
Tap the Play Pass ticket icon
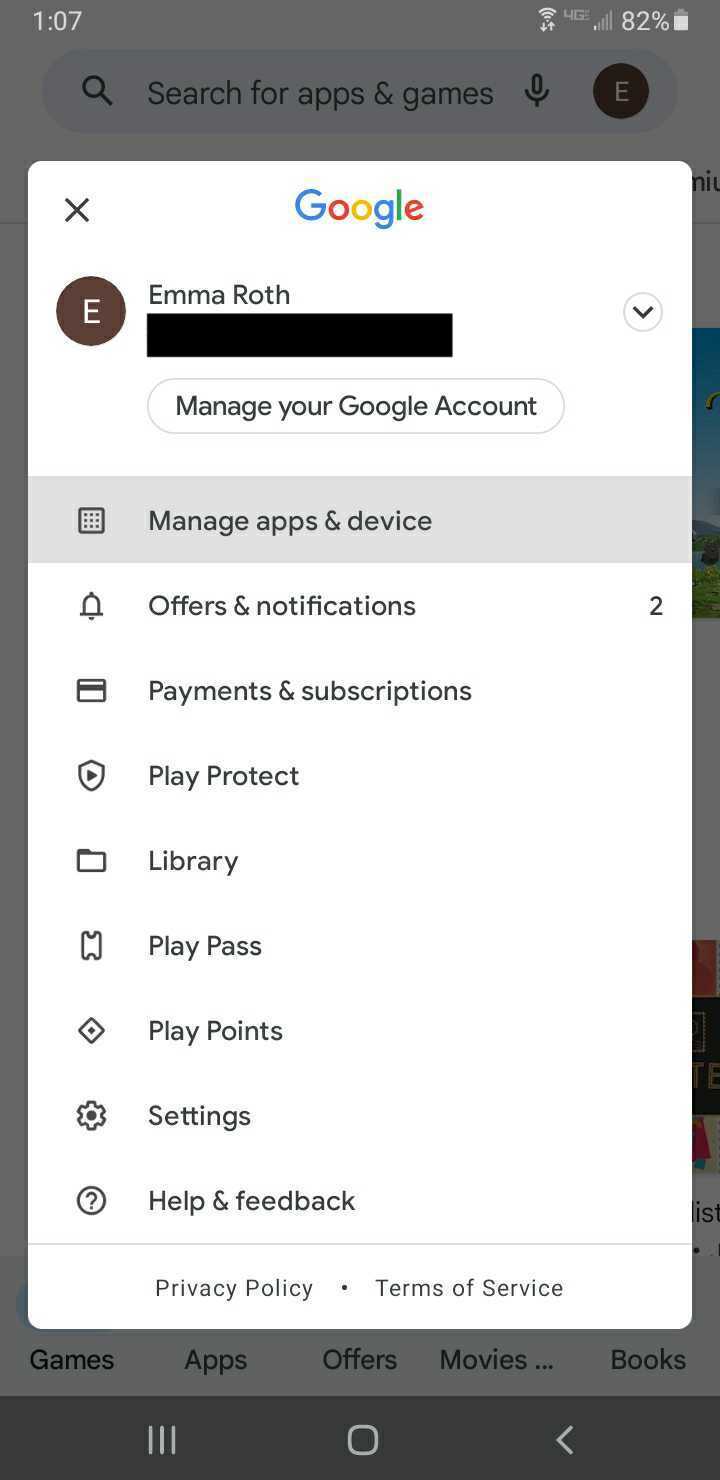click(91, 946)
